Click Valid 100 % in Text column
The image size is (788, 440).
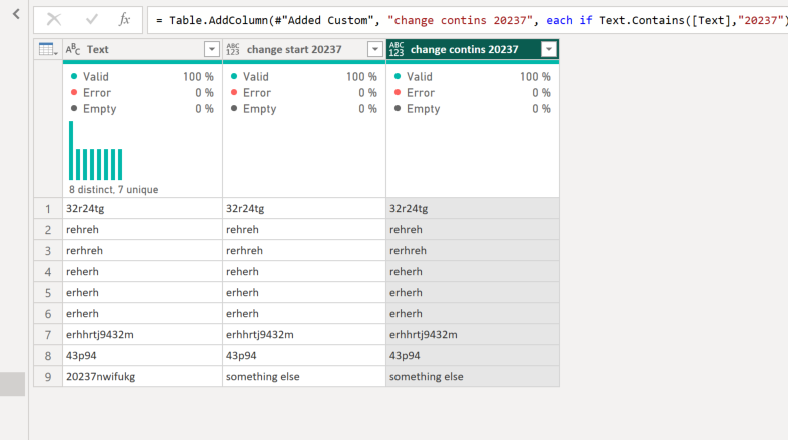click(x=142, y=76)
